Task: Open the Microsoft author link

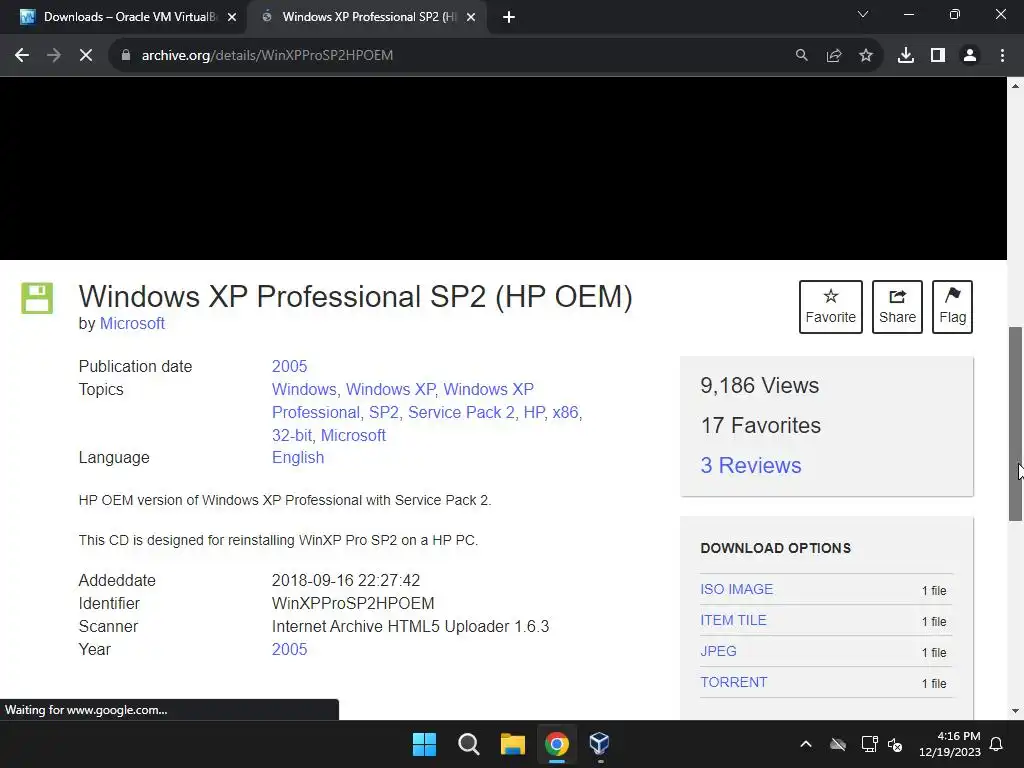Action: pyautogui.click(x=132, y=323)
